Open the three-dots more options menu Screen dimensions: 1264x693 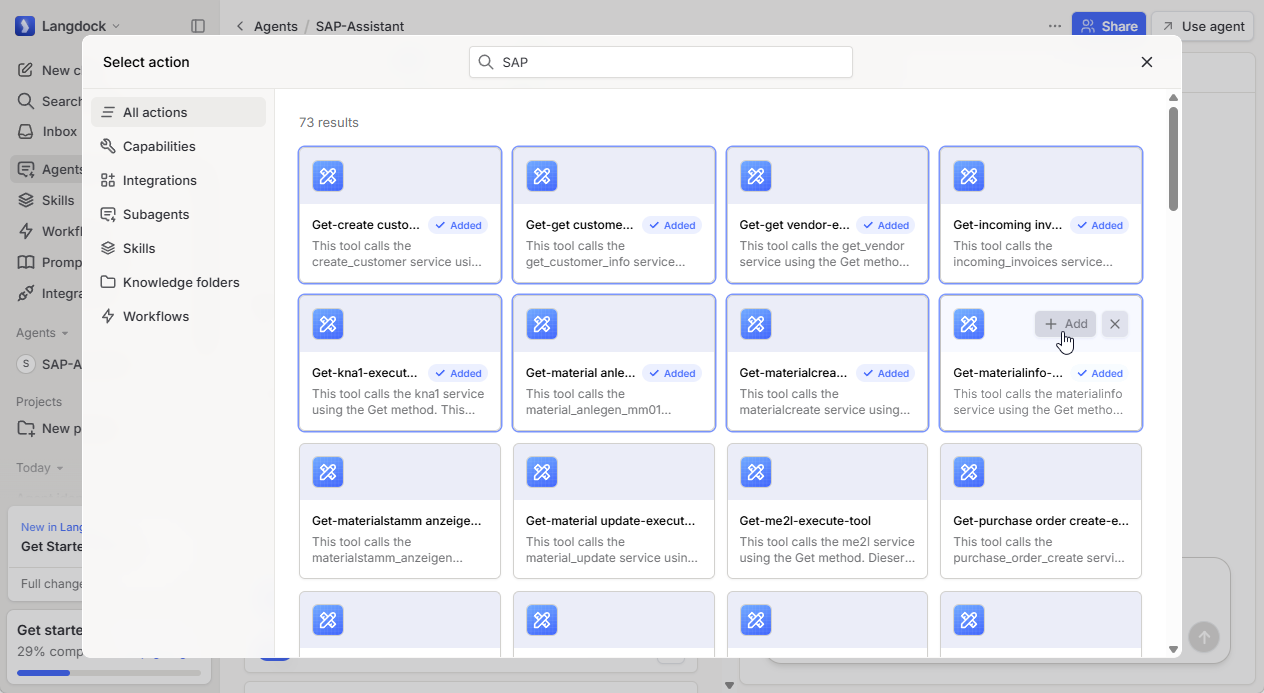[1055, 26]
